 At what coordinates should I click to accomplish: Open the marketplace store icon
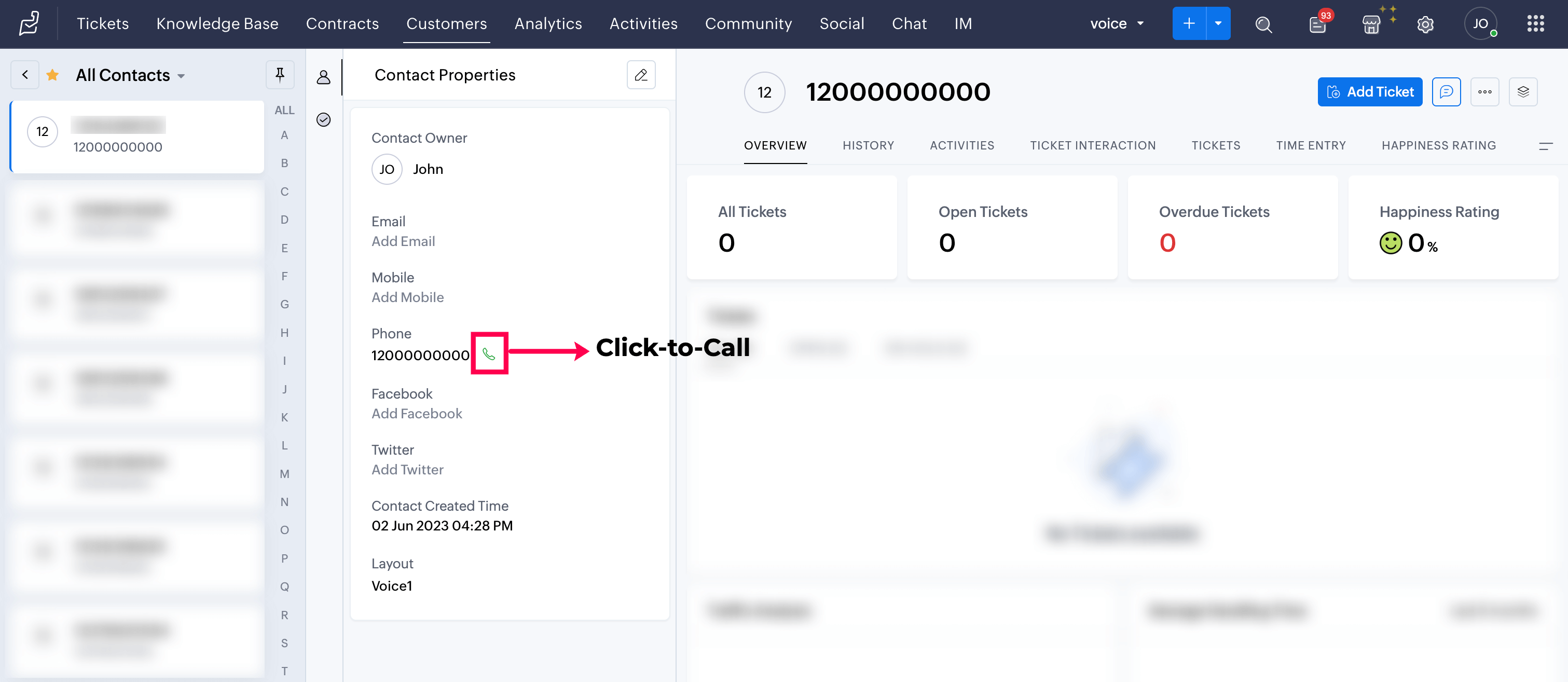(1371, 24)
